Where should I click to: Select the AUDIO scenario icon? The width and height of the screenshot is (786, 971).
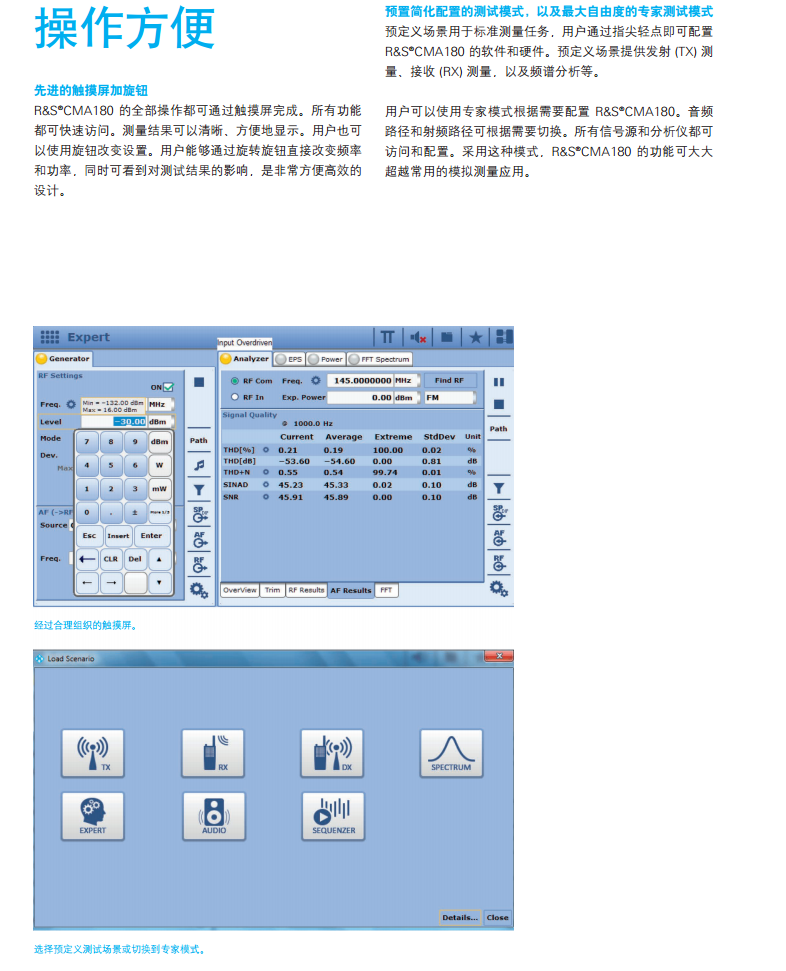point(214,816)
